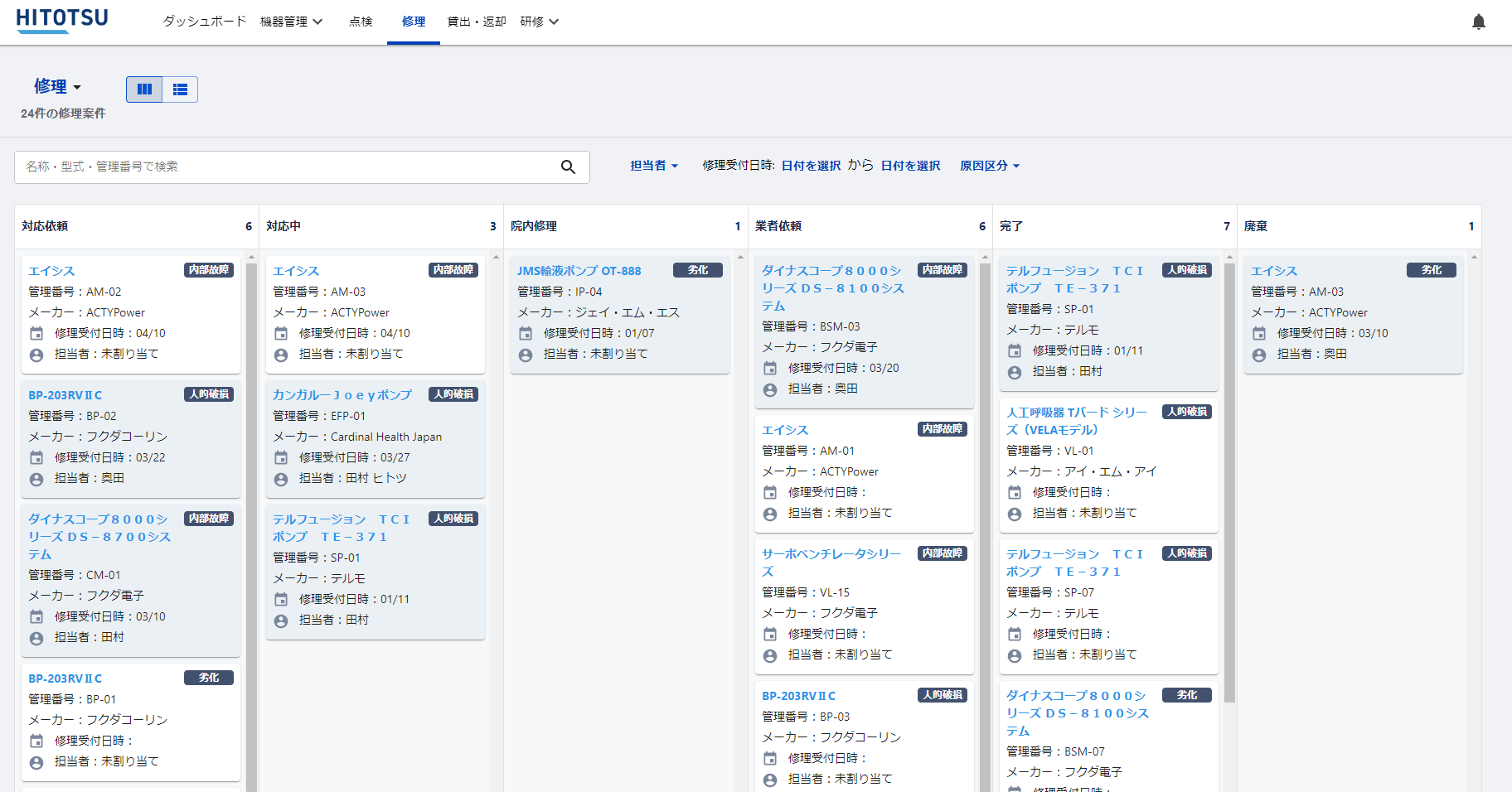Click calendar icon on 対応中 AM-03 card

pos(281,333)
